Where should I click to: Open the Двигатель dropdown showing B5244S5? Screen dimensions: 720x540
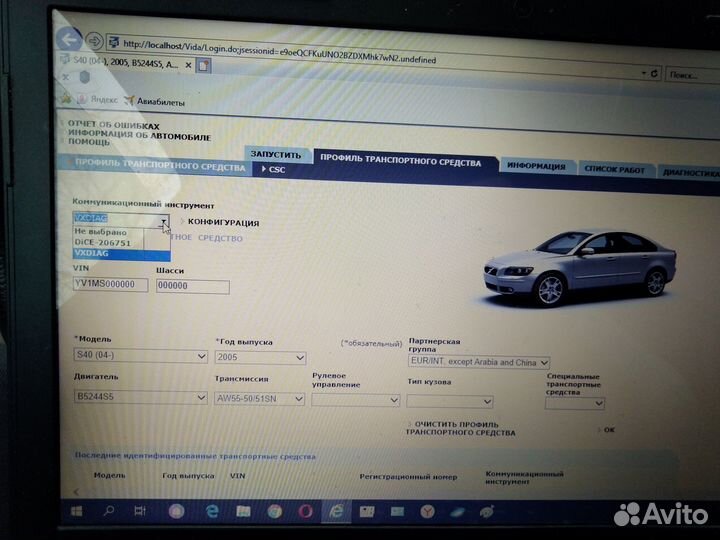point(141,397)
